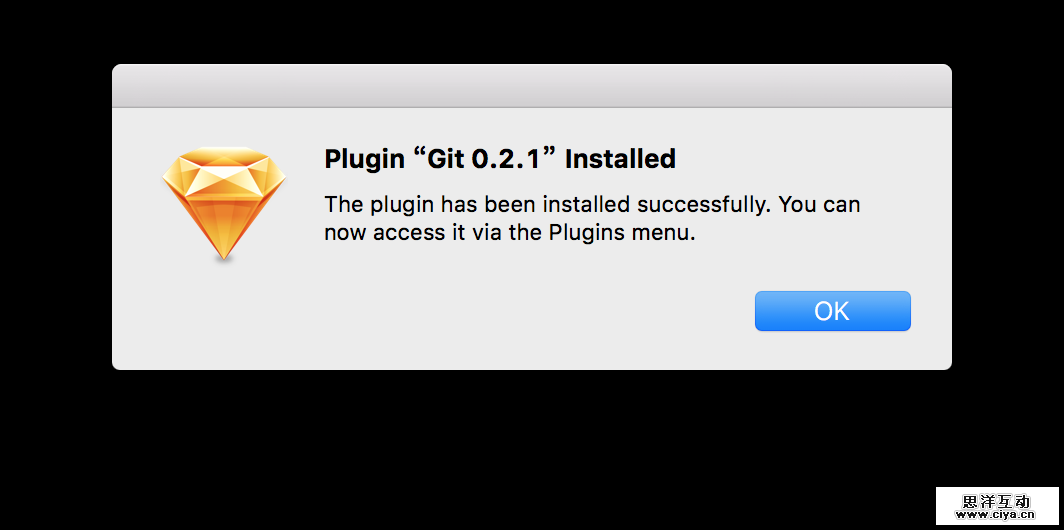The width and height of the screenshot is (1064, 530).
Task: Click the Sketch diamond app icon
Action: [x=224, y=204]
